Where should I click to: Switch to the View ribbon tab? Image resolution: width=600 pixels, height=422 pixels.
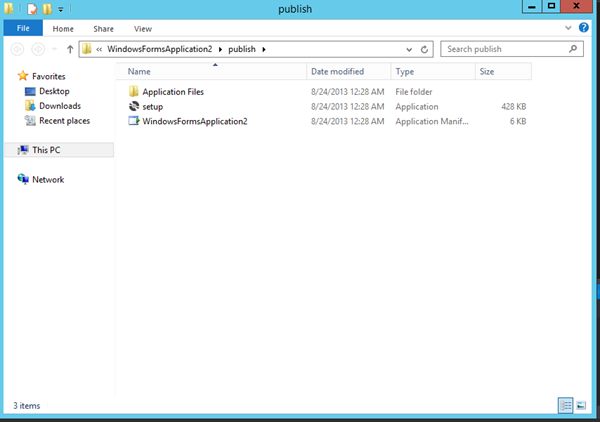point(143,29)
